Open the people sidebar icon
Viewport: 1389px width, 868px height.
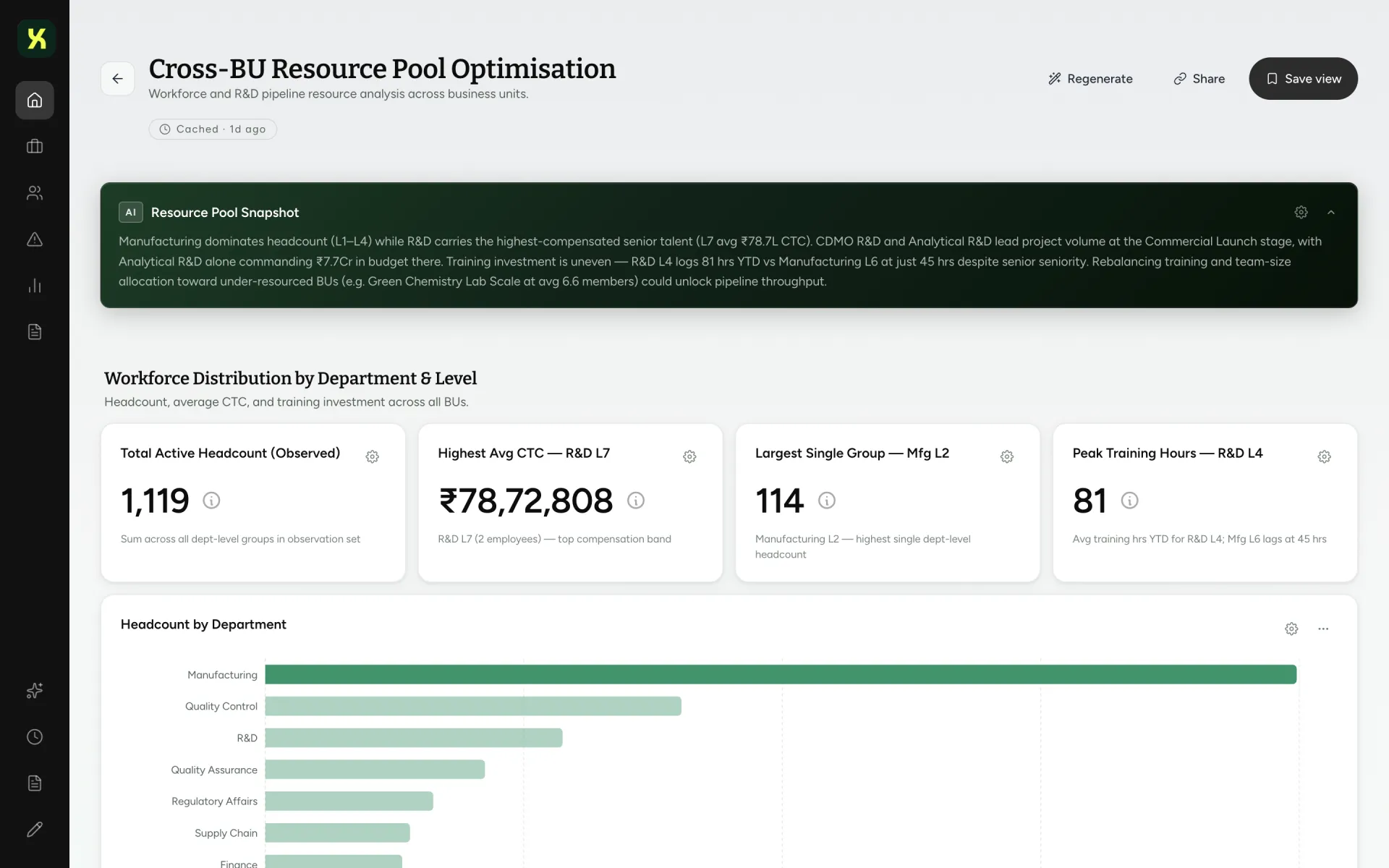(35, 193)
